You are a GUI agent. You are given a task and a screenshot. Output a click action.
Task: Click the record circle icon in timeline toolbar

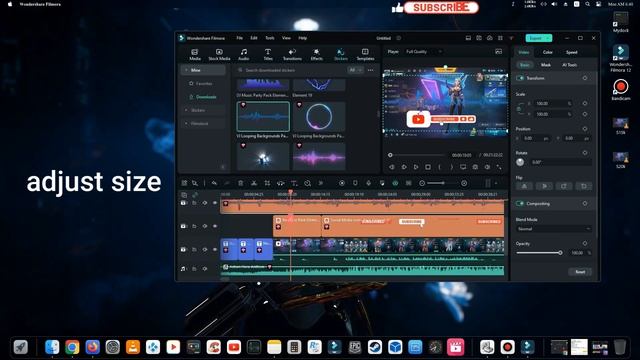342,183
